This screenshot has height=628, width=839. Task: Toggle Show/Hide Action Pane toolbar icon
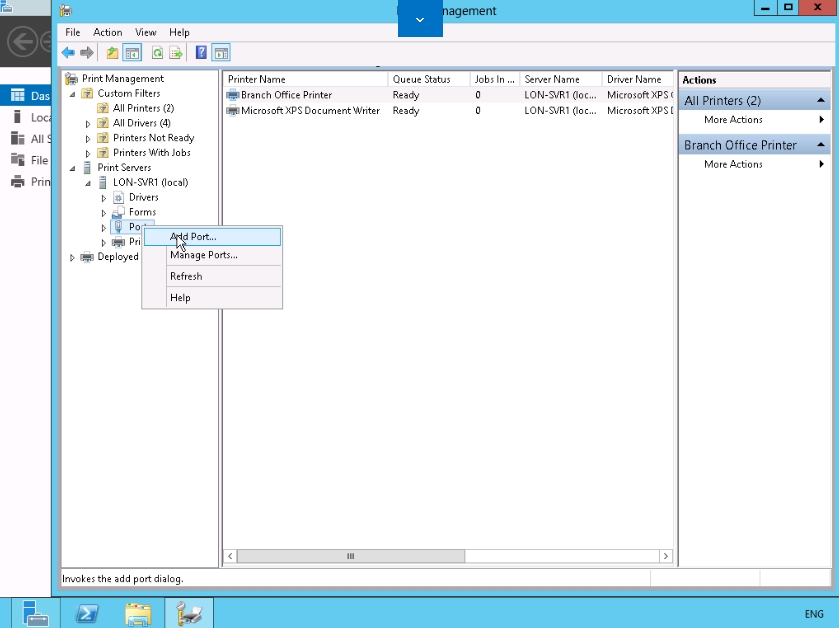tap(221, 53)
